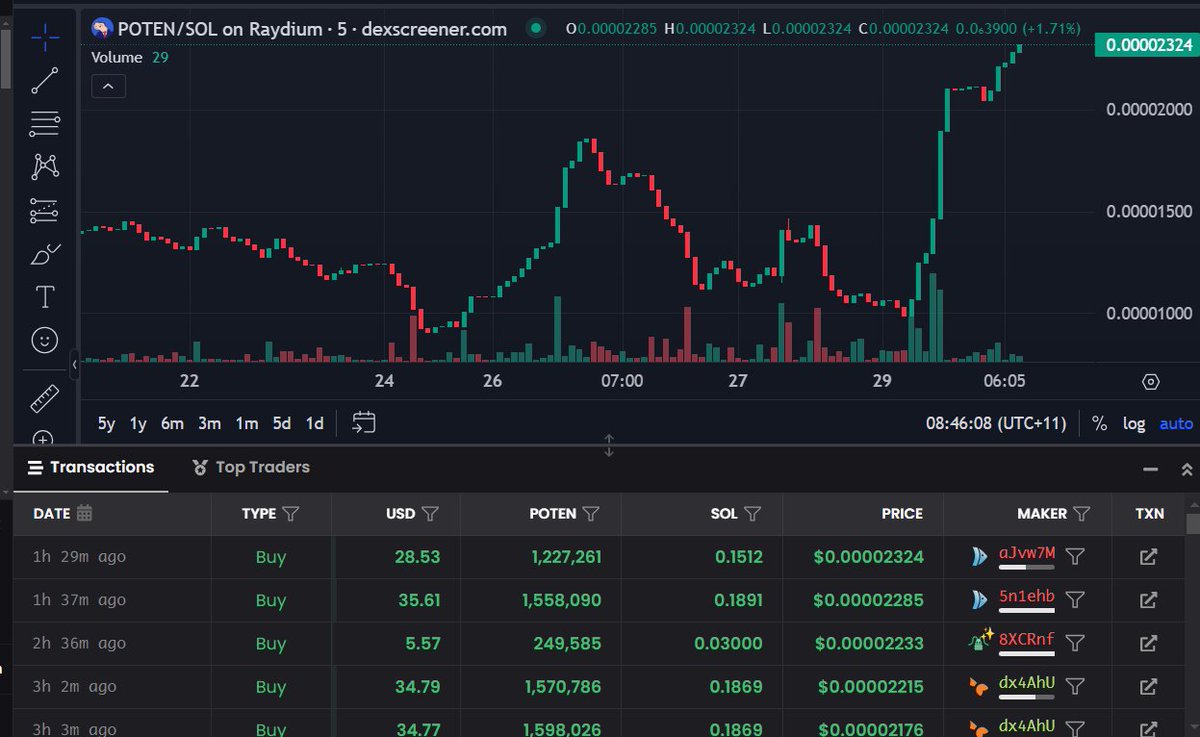Select the trend line drawing tool

coord(44,81)
